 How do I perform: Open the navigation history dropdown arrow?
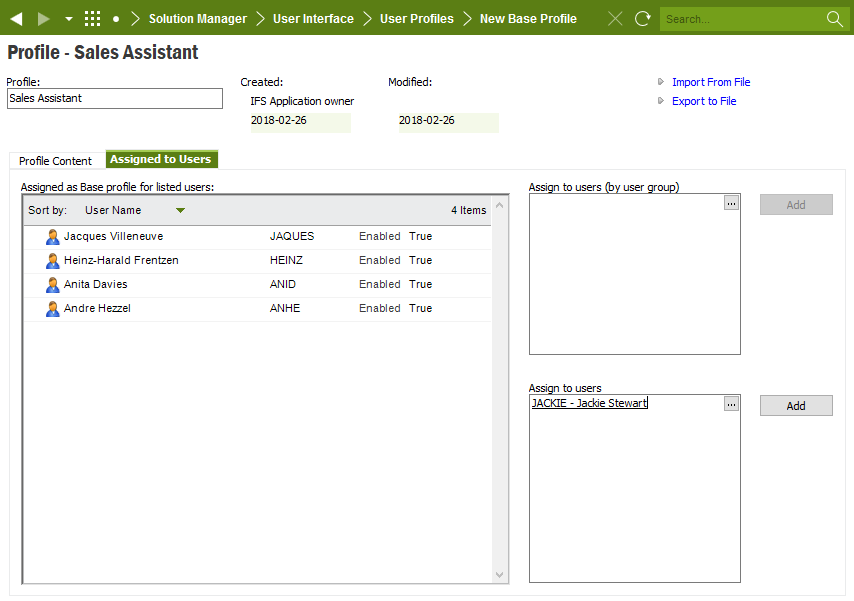point(68,19)
